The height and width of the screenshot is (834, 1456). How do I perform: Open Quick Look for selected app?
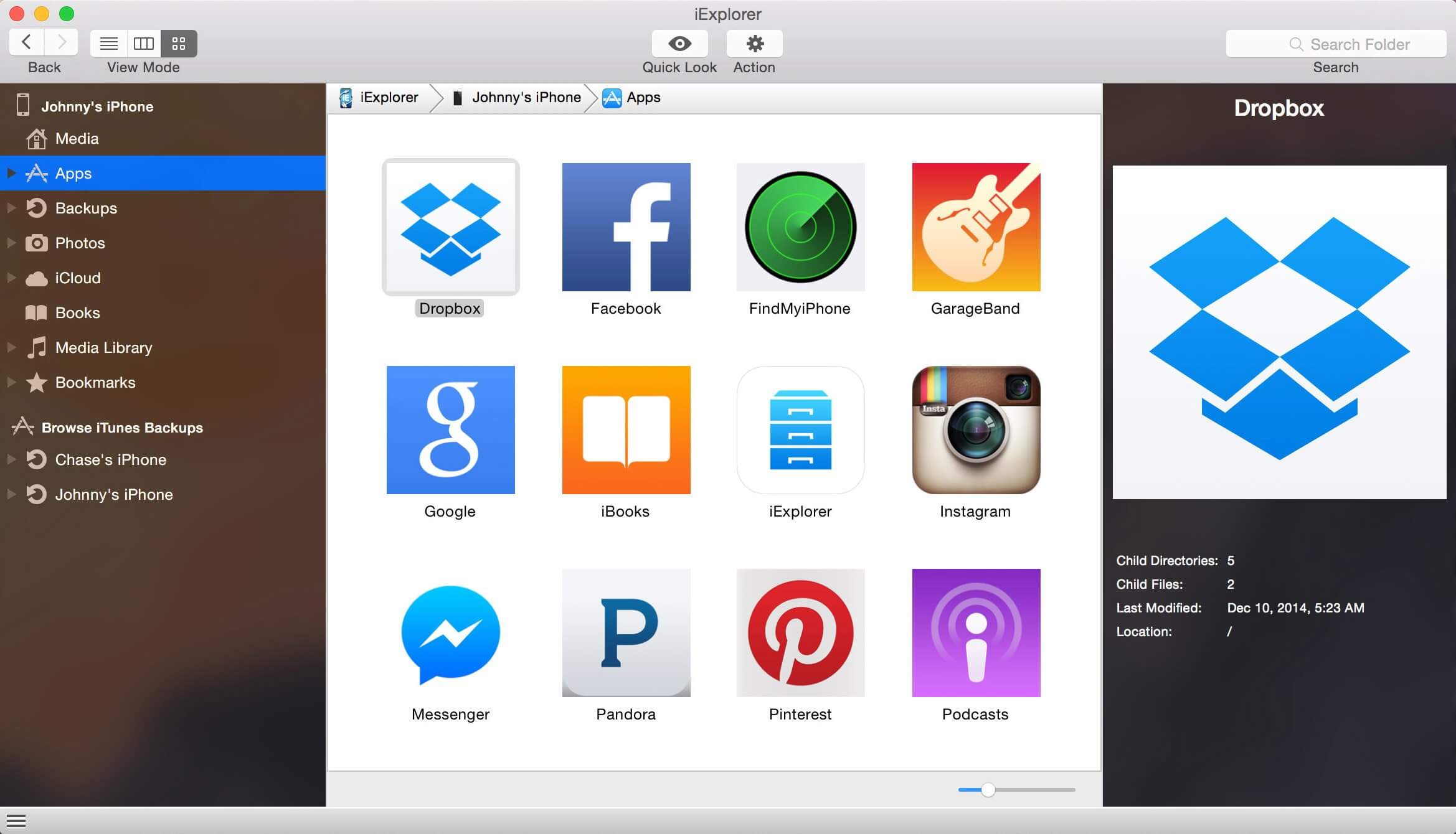pos(679,44)
